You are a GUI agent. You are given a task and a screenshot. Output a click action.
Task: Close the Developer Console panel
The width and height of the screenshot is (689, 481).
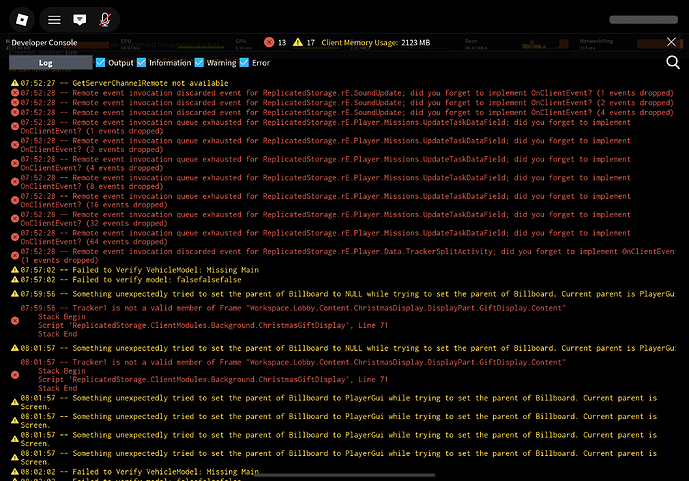(x=672, y=42)
